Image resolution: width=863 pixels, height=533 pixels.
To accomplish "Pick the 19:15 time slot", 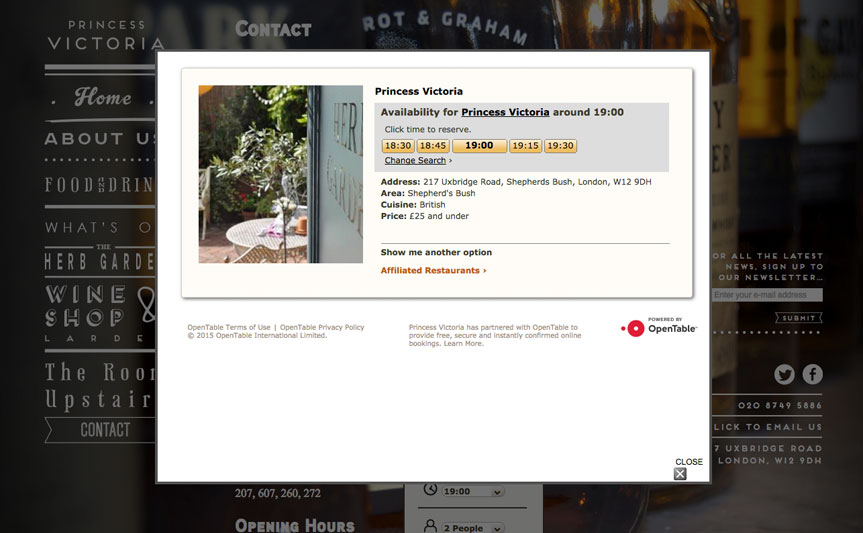I will (526, 146).
